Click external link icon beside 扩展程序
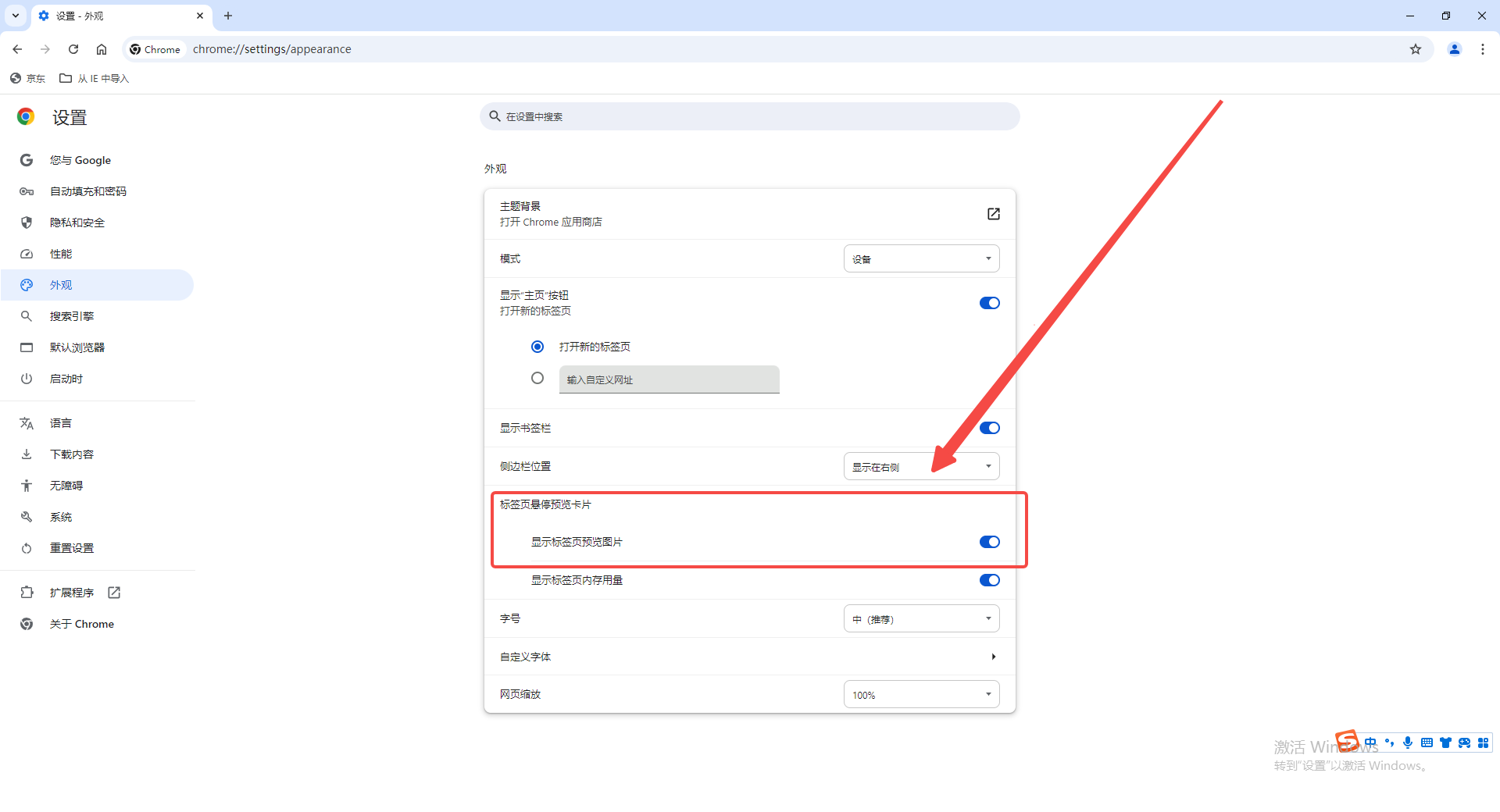 click(114, 593)
